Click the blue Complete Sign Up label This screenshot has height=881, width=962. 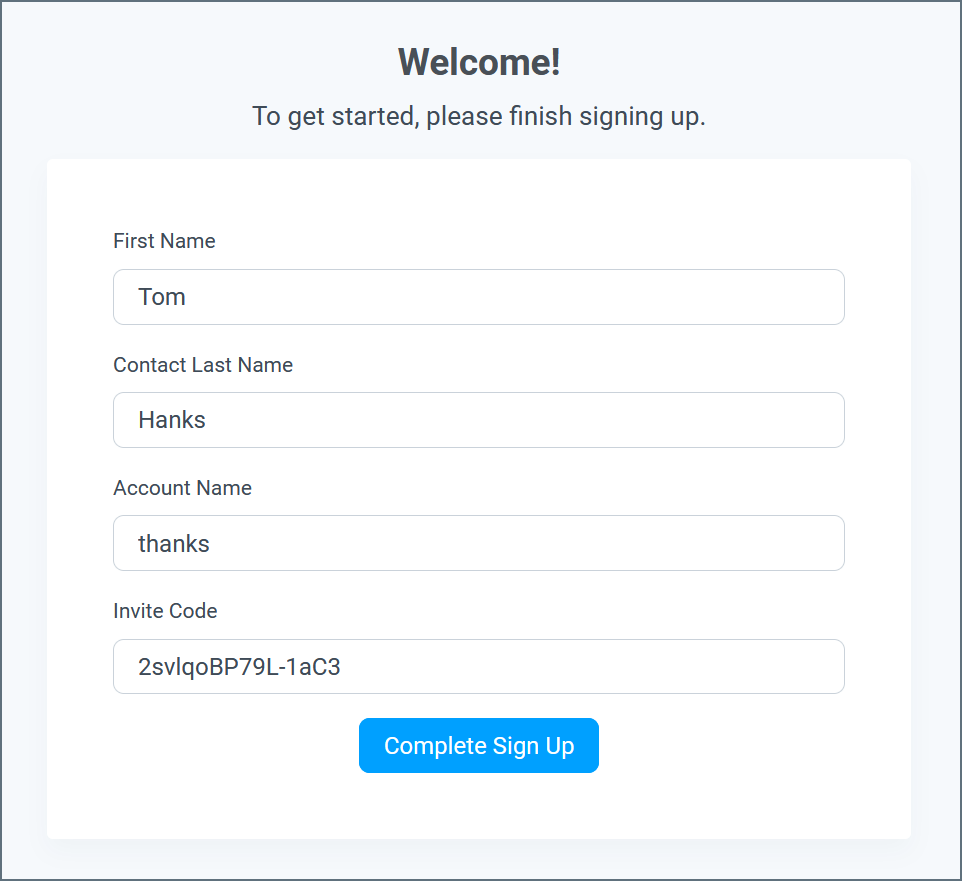(x=478, y=745)
